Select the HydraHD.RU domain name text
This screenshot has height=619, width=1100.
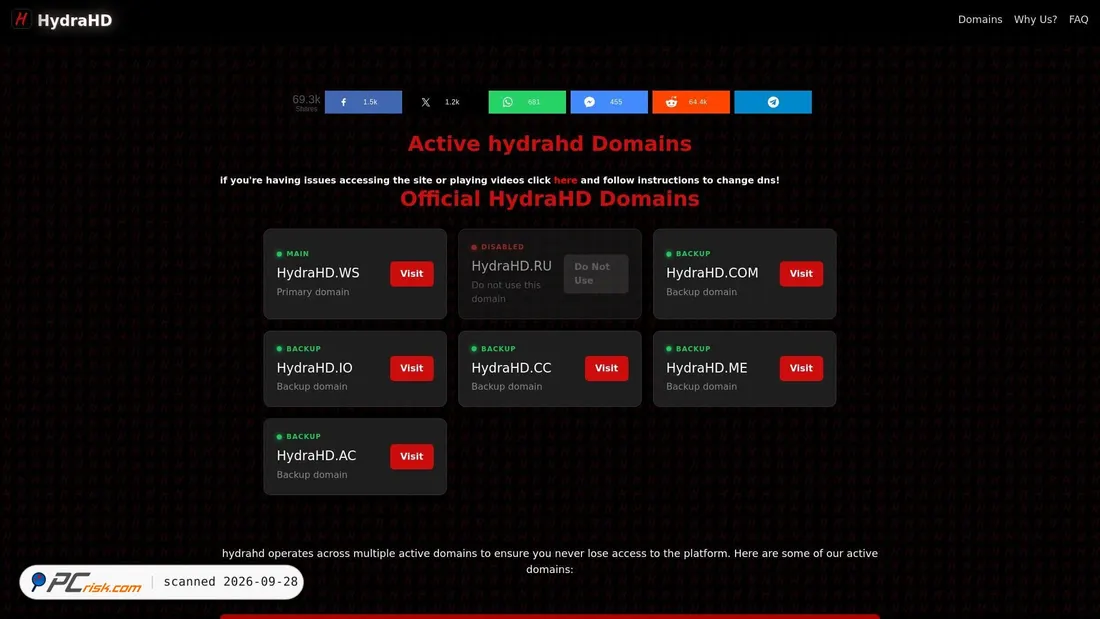pyautogui.click(x=511, y=266)
